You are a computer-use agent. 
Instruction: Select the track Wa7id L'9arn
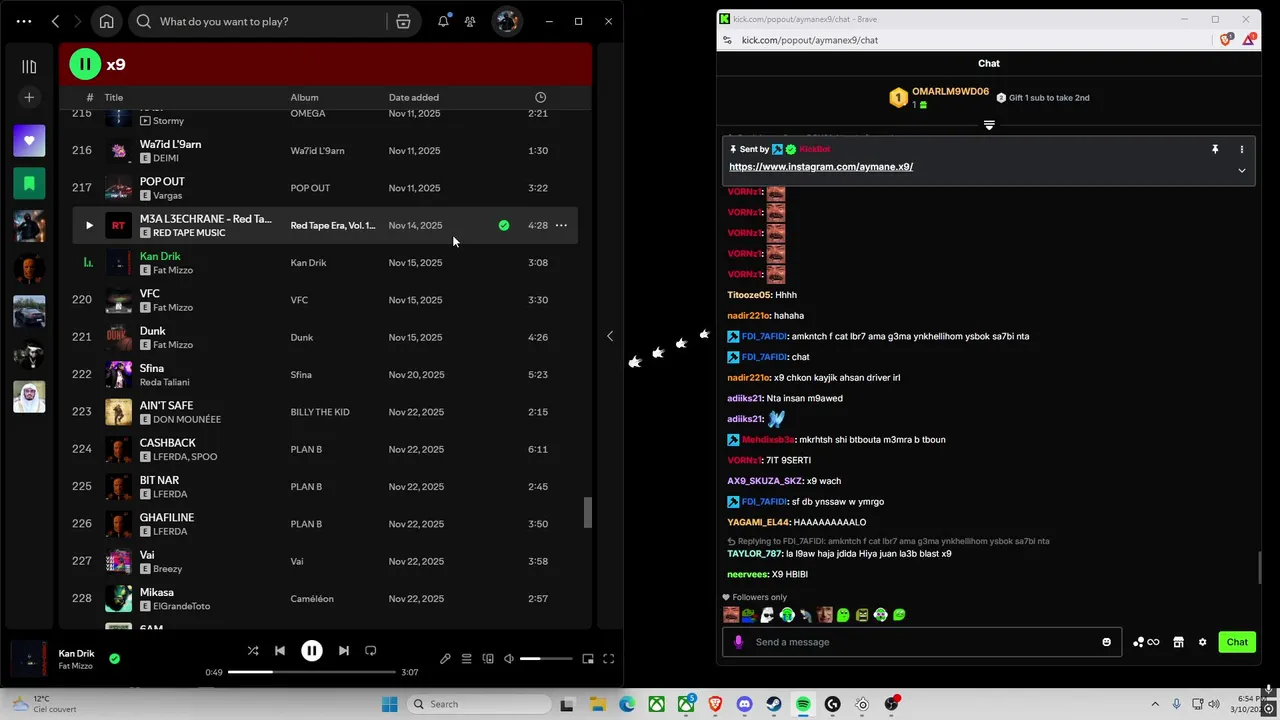[170, 144]
